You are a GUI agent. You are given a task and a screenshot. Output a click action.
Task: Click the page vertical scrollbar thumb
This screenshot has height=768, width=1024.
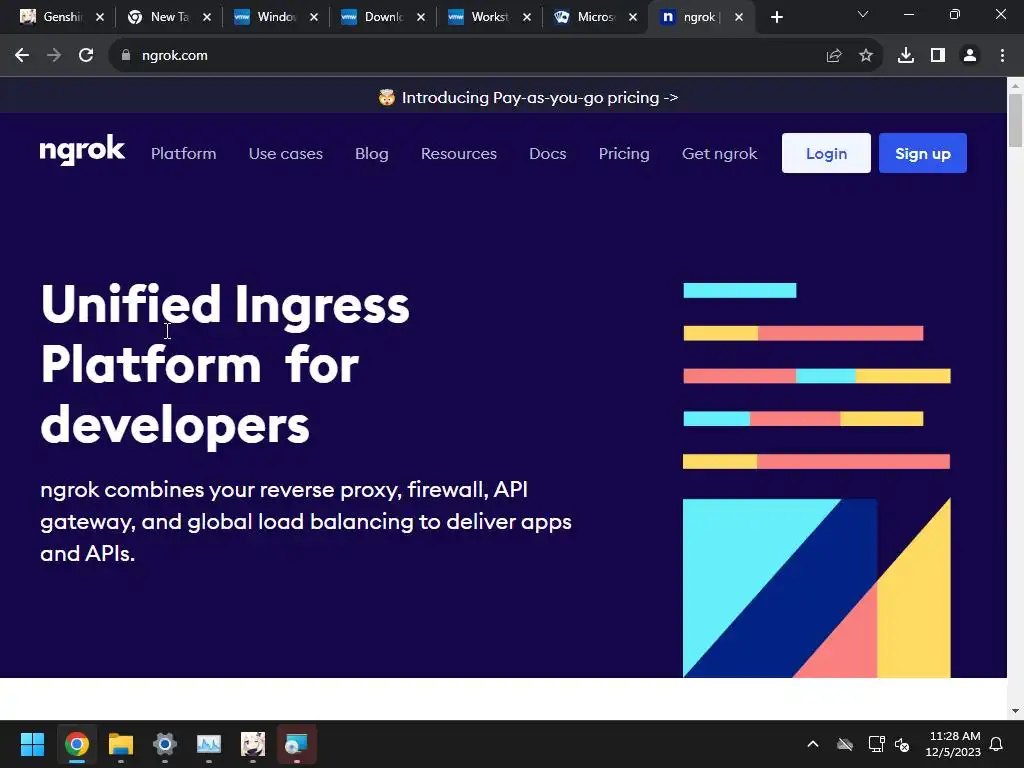coord(1015,120)
